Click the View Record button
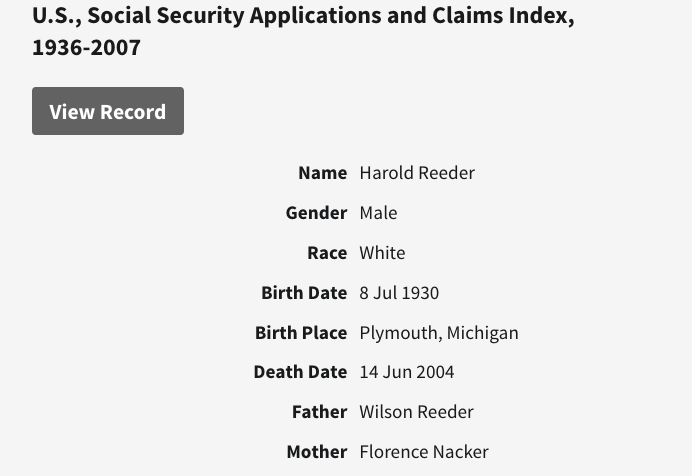The height and width of the screenshot is (476, 692). pos(108,111)
